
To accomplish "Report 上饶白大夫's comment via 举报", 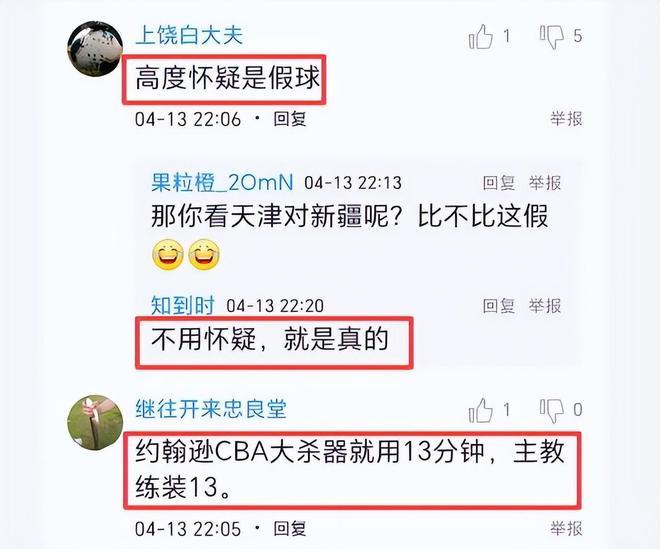I will (566, 119).
